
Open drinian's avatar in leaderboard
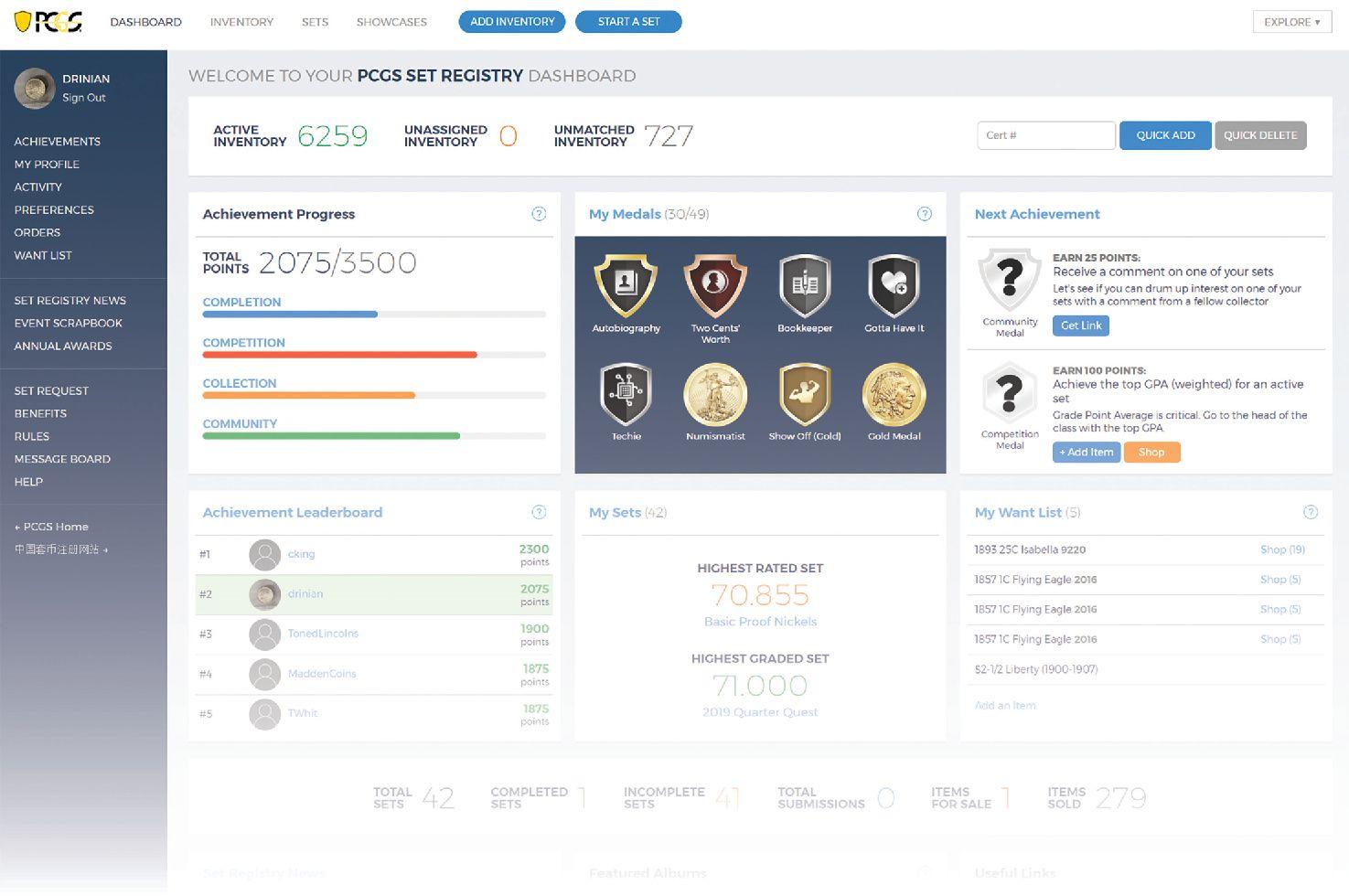[265, 594]
